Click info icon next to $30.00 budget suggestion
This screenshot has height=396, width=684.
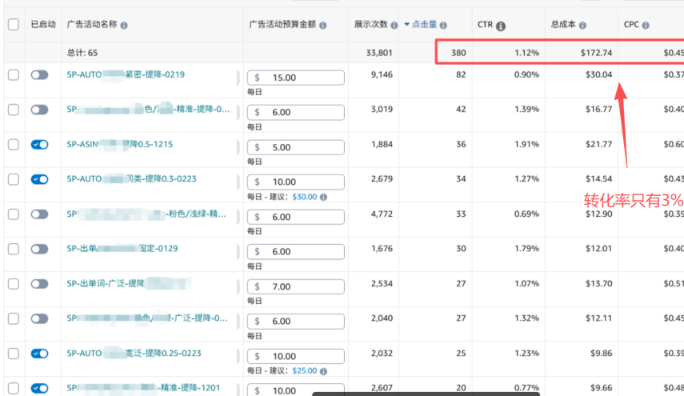coord(323,197)
